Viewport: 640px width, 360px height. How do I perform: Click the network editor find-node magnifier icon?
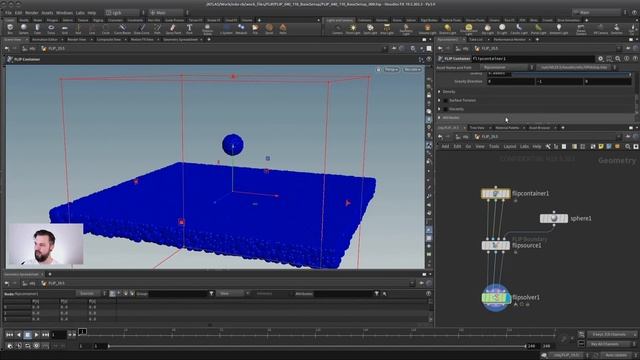click(627, 147)
